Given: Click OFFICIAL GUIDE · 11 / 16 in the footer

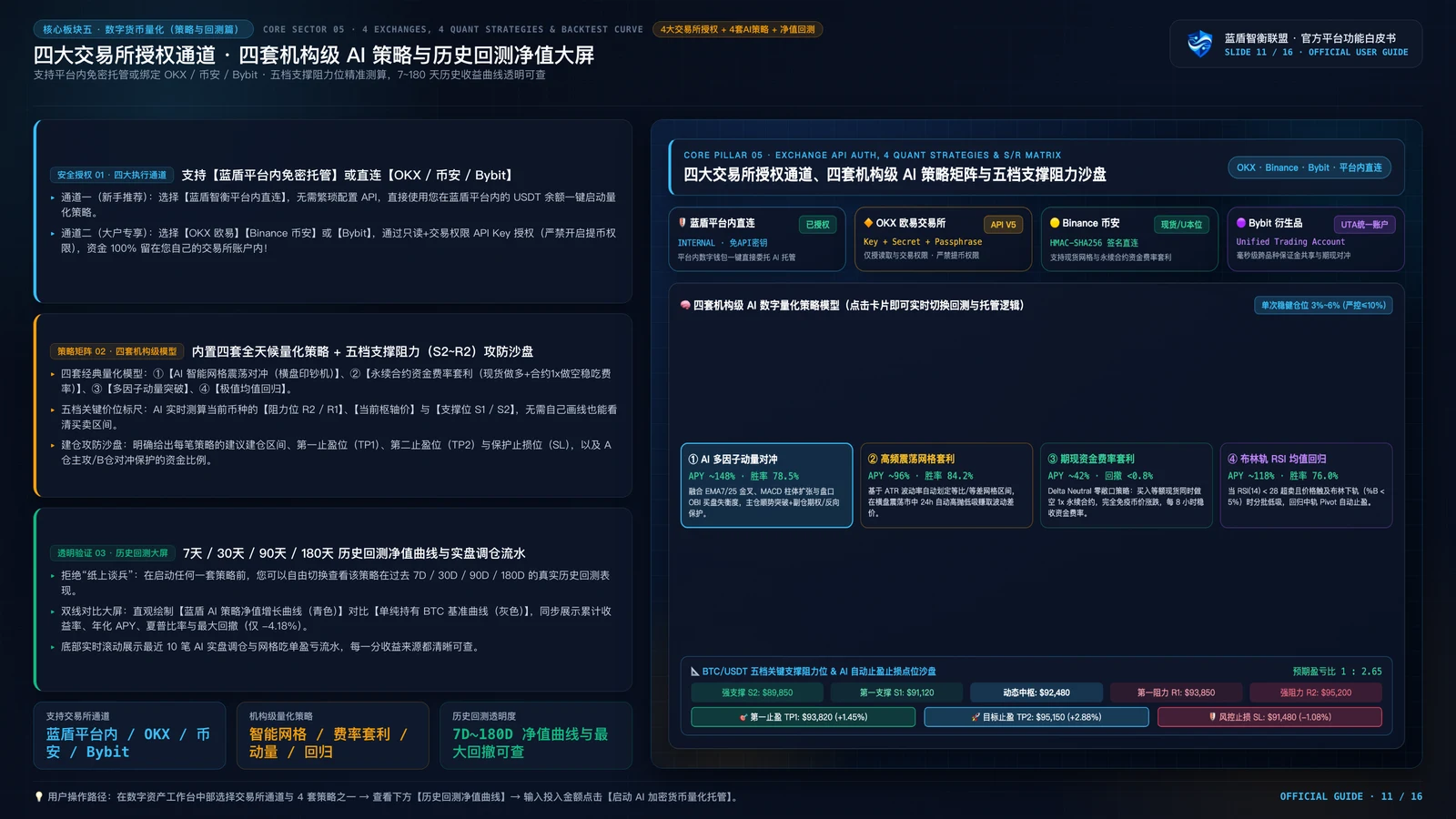Looking at the screenshot, I should tap(1351, 796).
